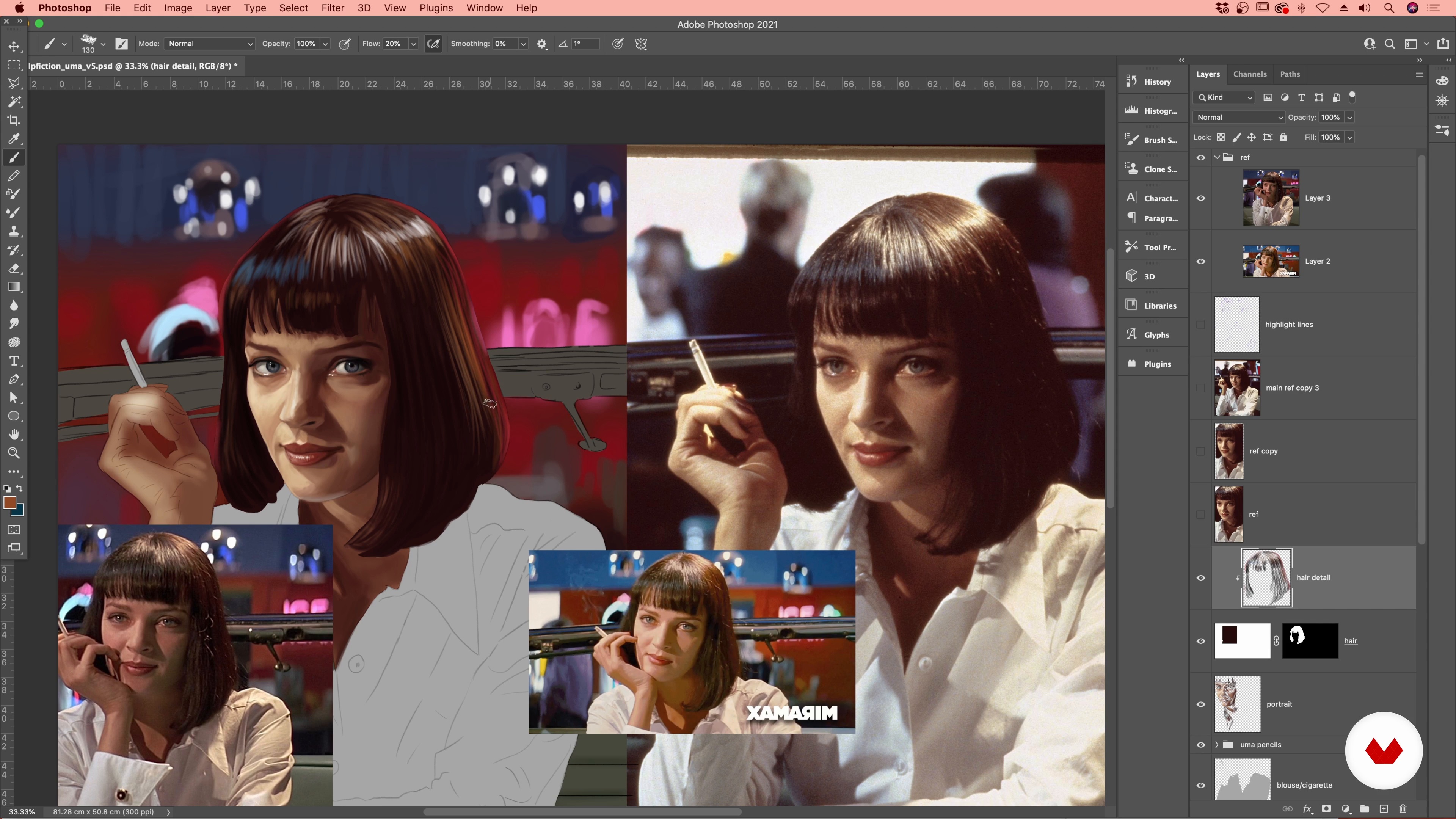Hide the portrait layer
The image size is (1456, 819).
(1200, 705)
